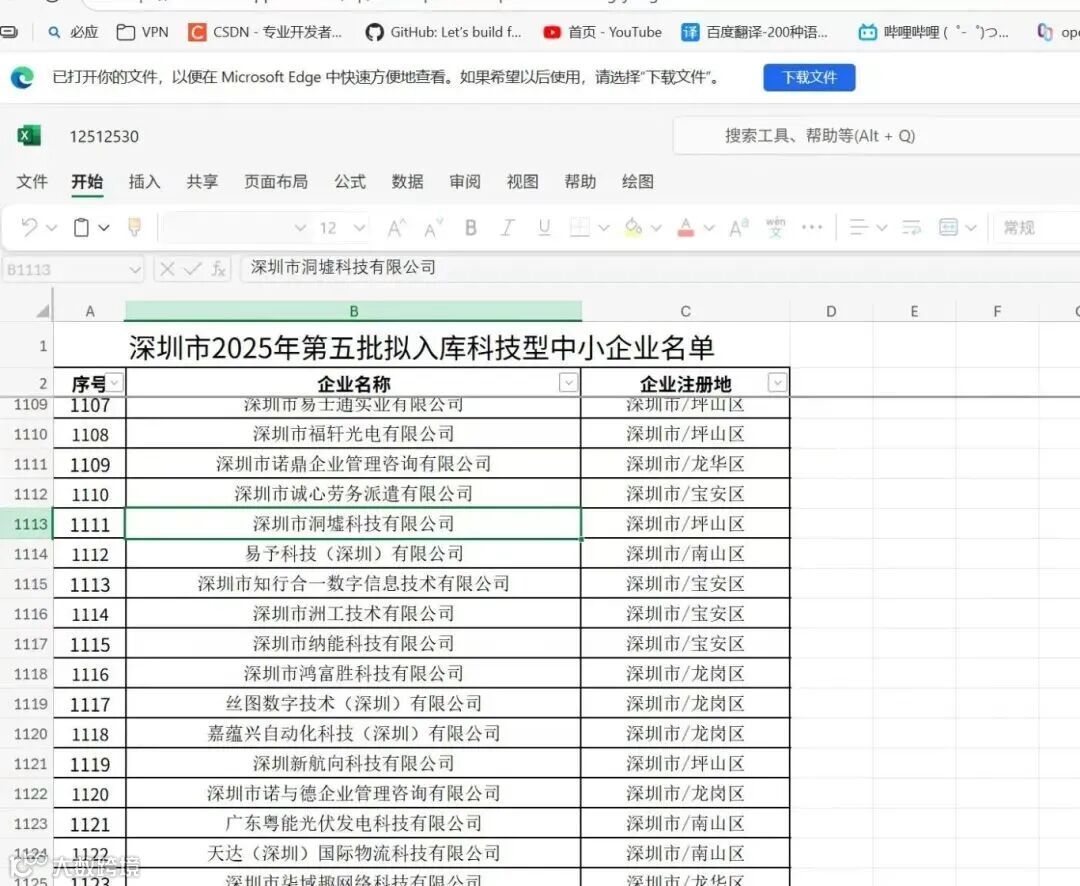Apply cell borders icon
Screen dimensions: 1080x886
[x=579, y=227]
